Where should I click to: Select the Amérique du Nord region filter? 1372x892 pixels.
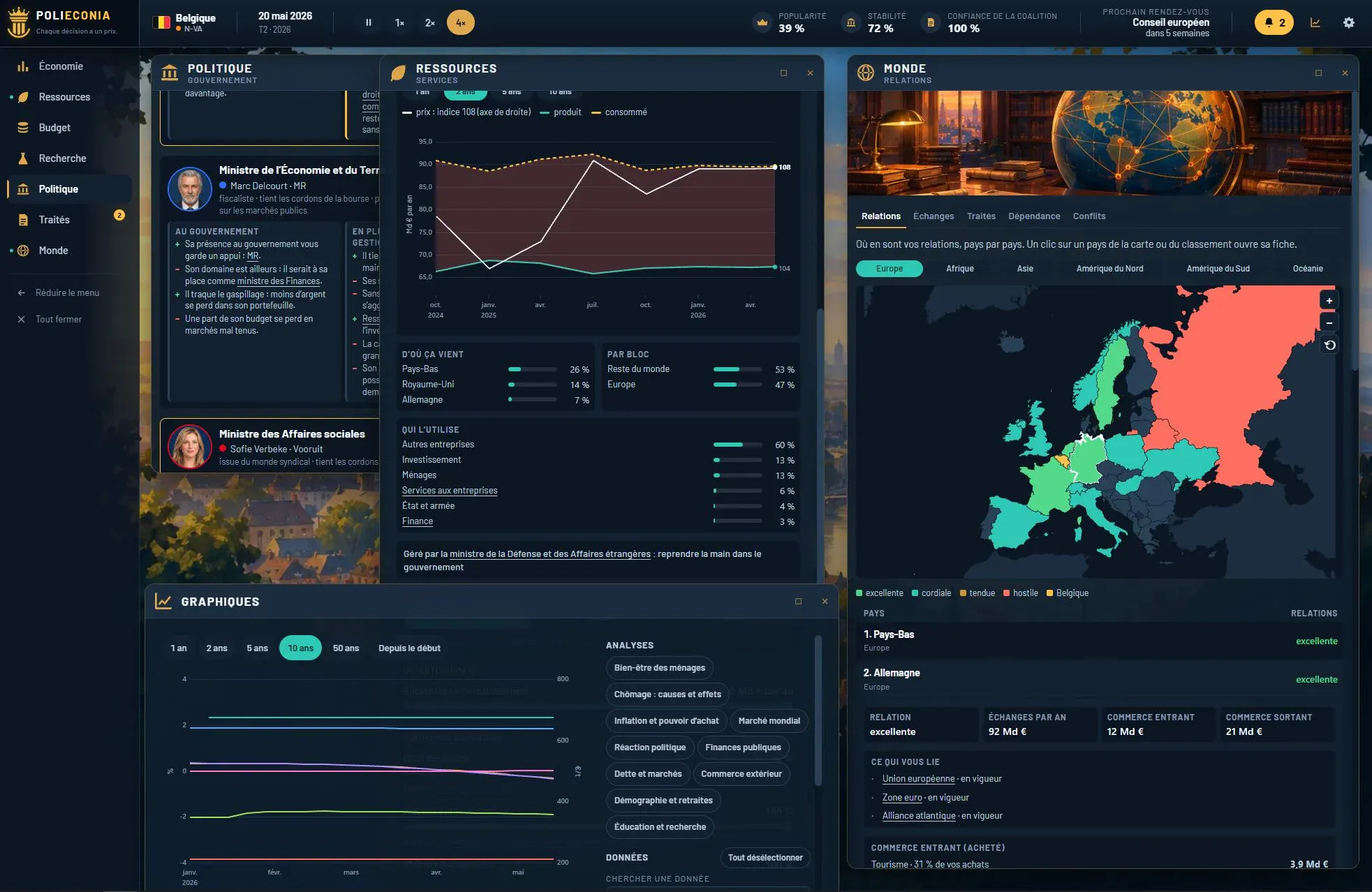(x=1109, y=269)
